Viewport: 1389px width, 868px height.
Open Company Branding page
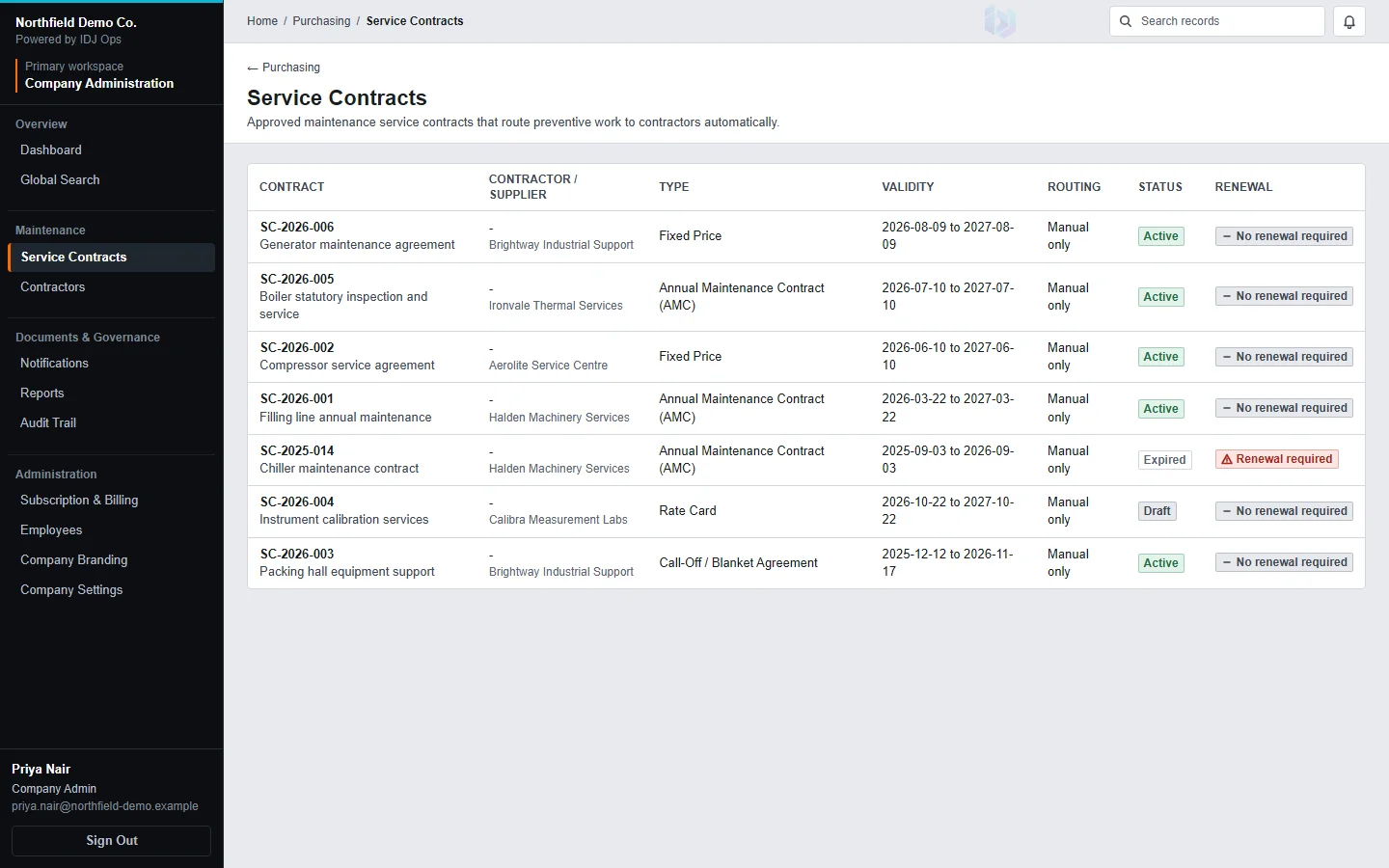click(x=111, y=560)
